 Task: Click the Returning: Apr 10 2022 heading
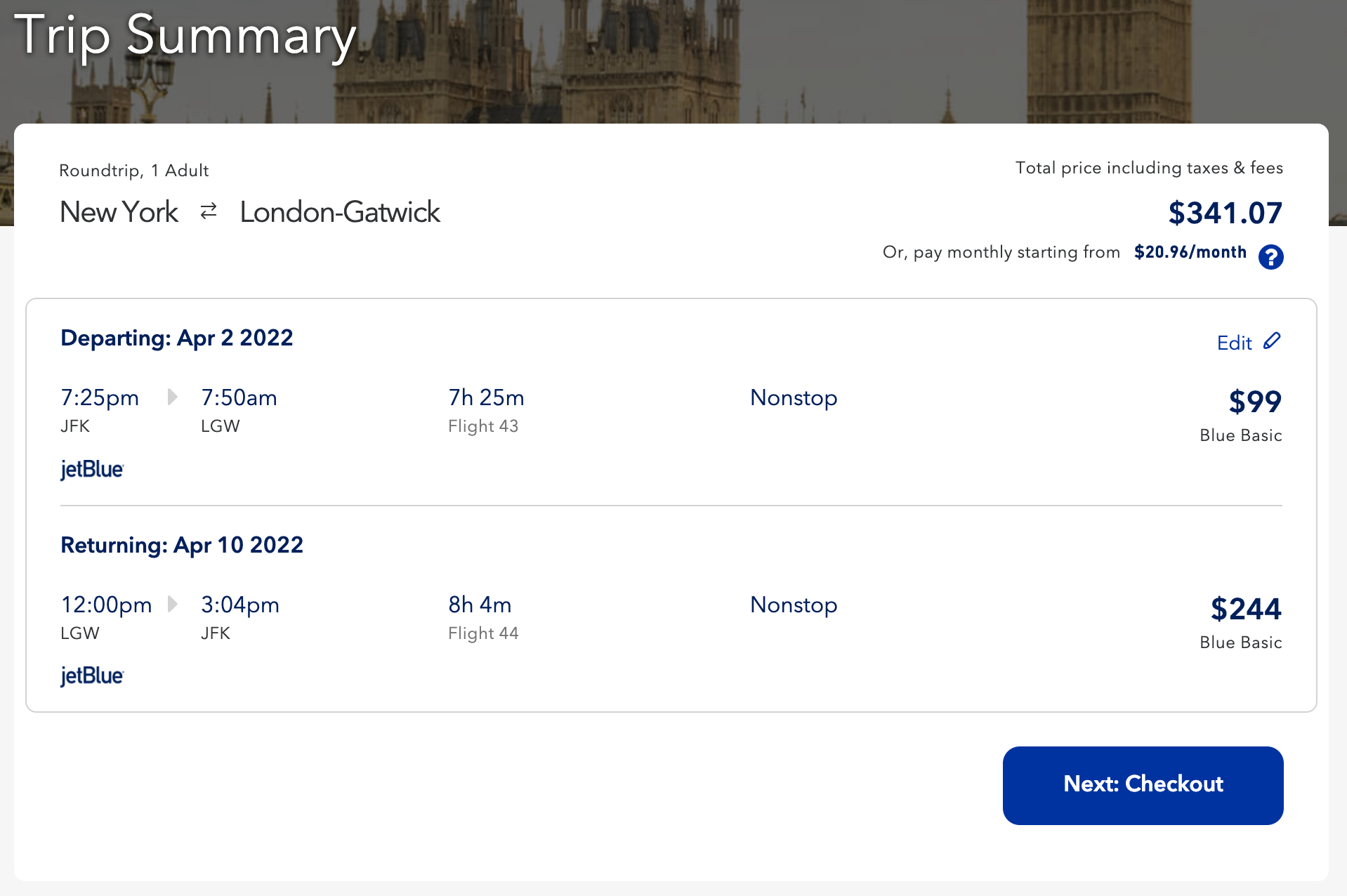coord(182,545)
